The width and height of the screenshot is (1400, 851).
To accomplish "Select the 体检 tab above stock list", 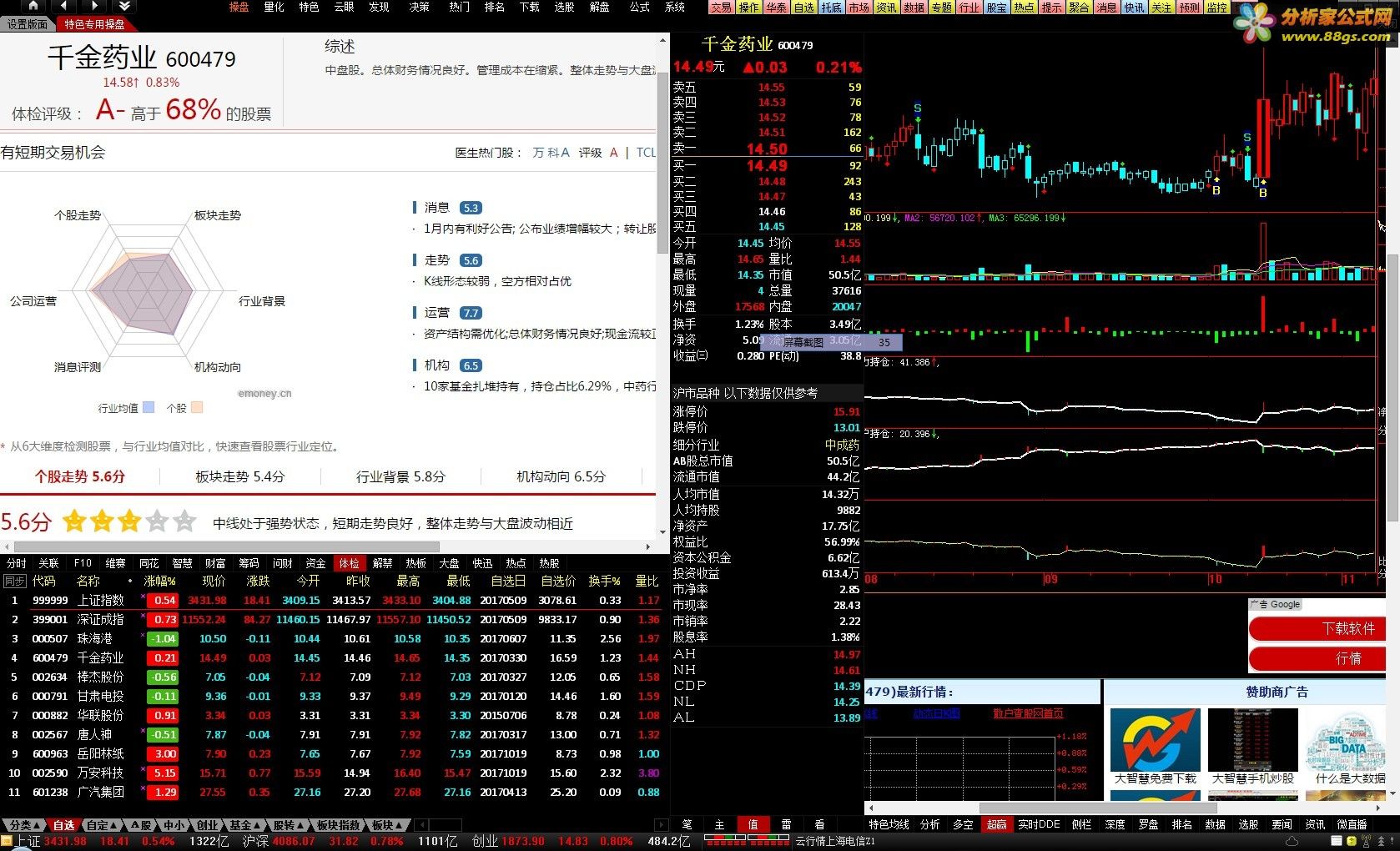I will click(x=349, y=563).
